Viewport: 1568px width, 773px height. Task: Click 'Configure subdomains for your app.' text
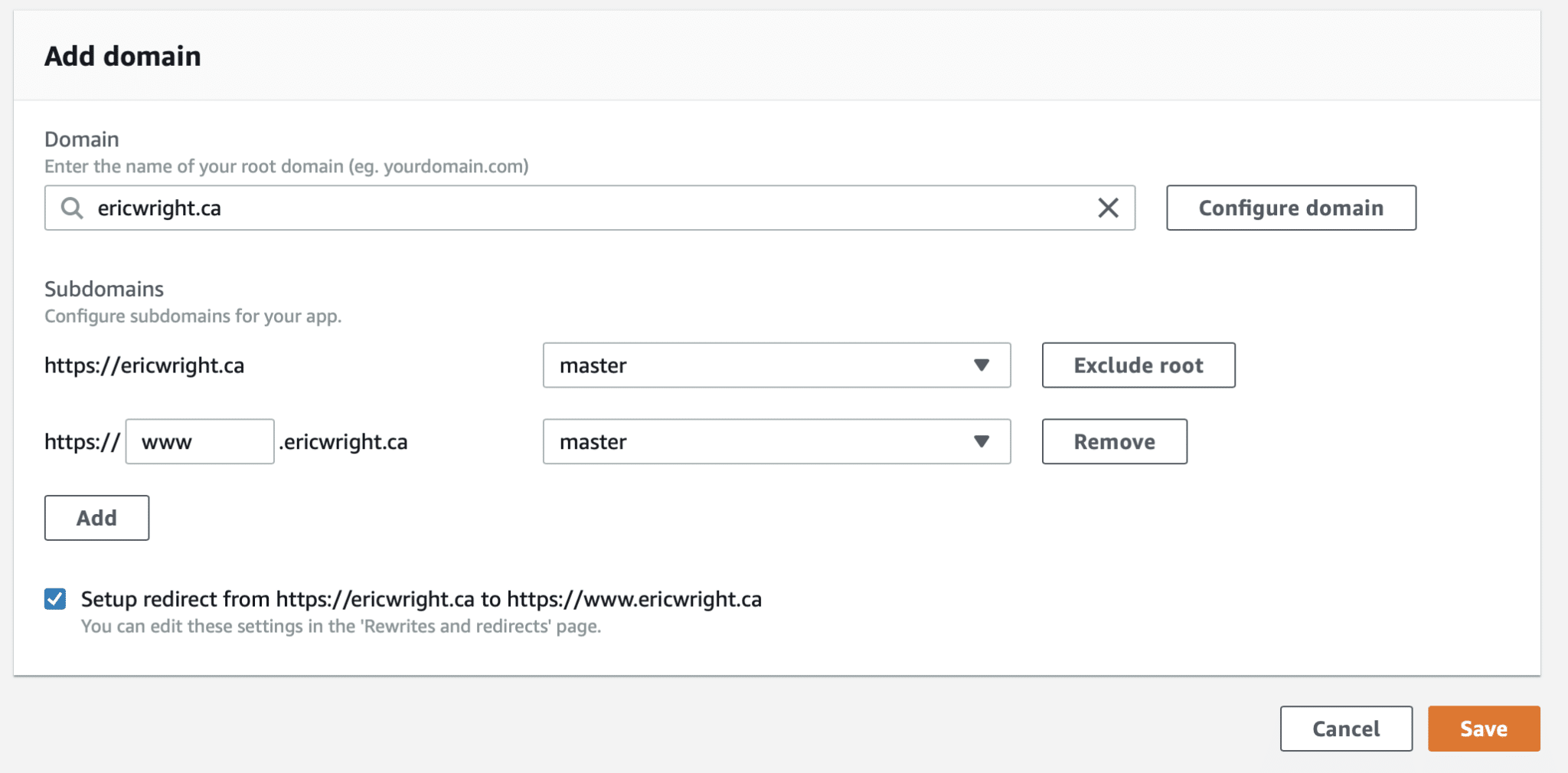click(193, 316)
